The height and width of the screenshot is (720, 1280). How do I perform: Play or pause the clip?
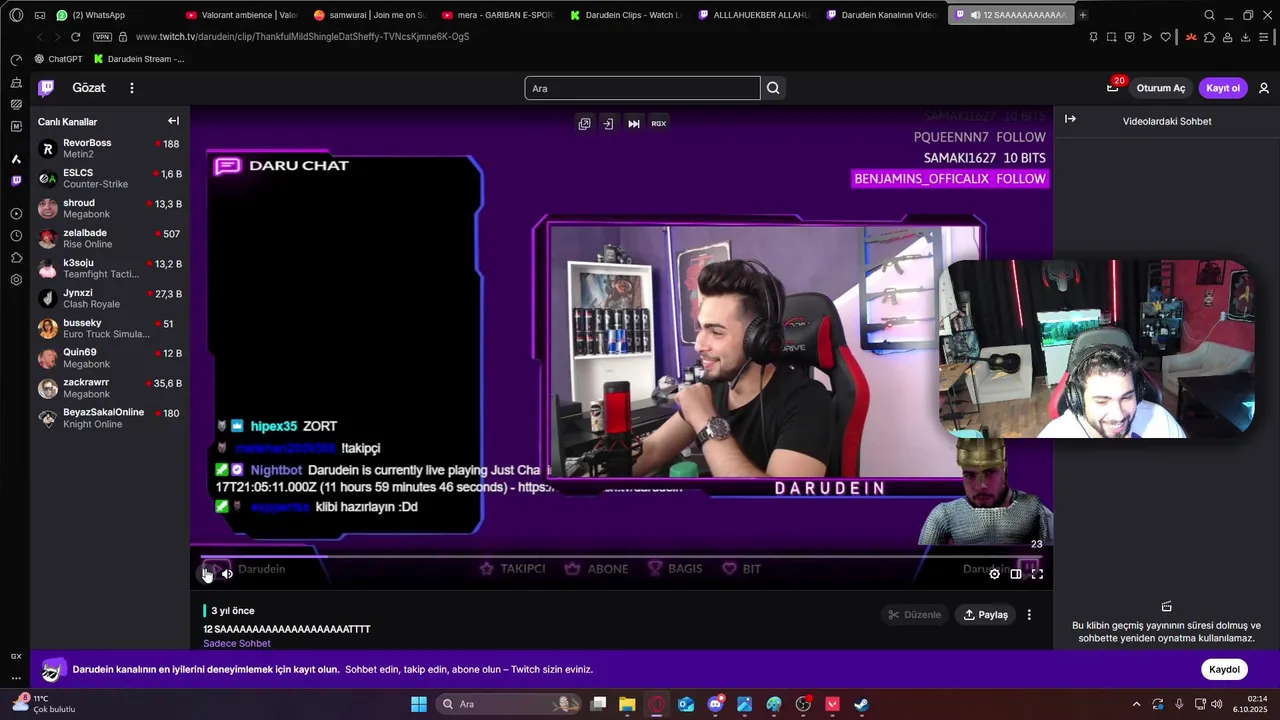click(207, 573)
